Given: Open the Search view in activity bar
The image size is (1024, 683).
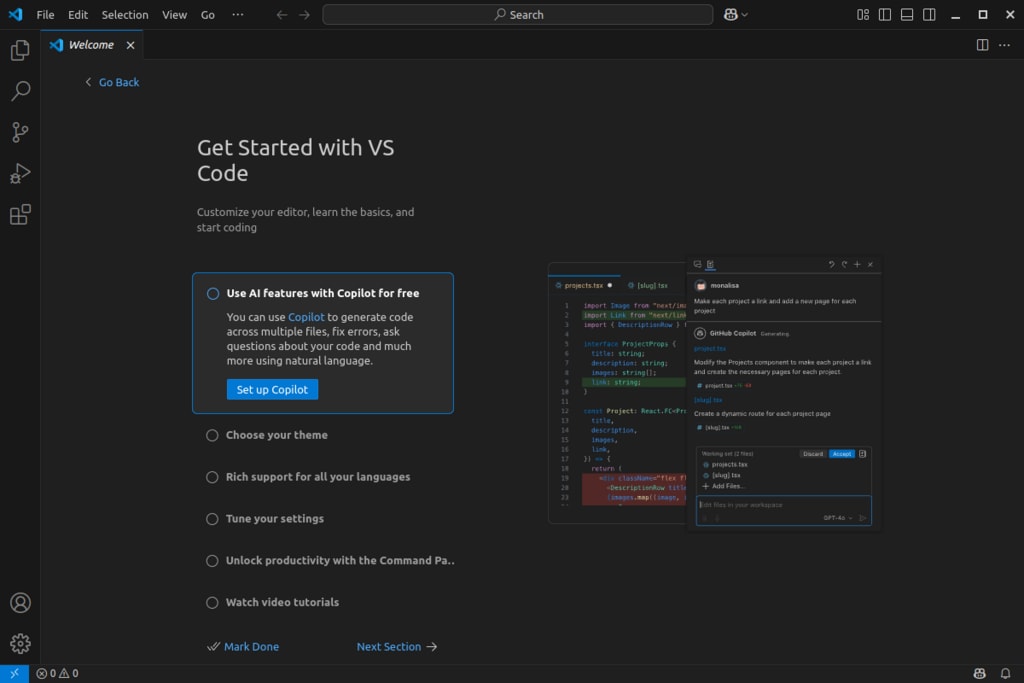Looking at the screenshot, I should coord(20,91).
